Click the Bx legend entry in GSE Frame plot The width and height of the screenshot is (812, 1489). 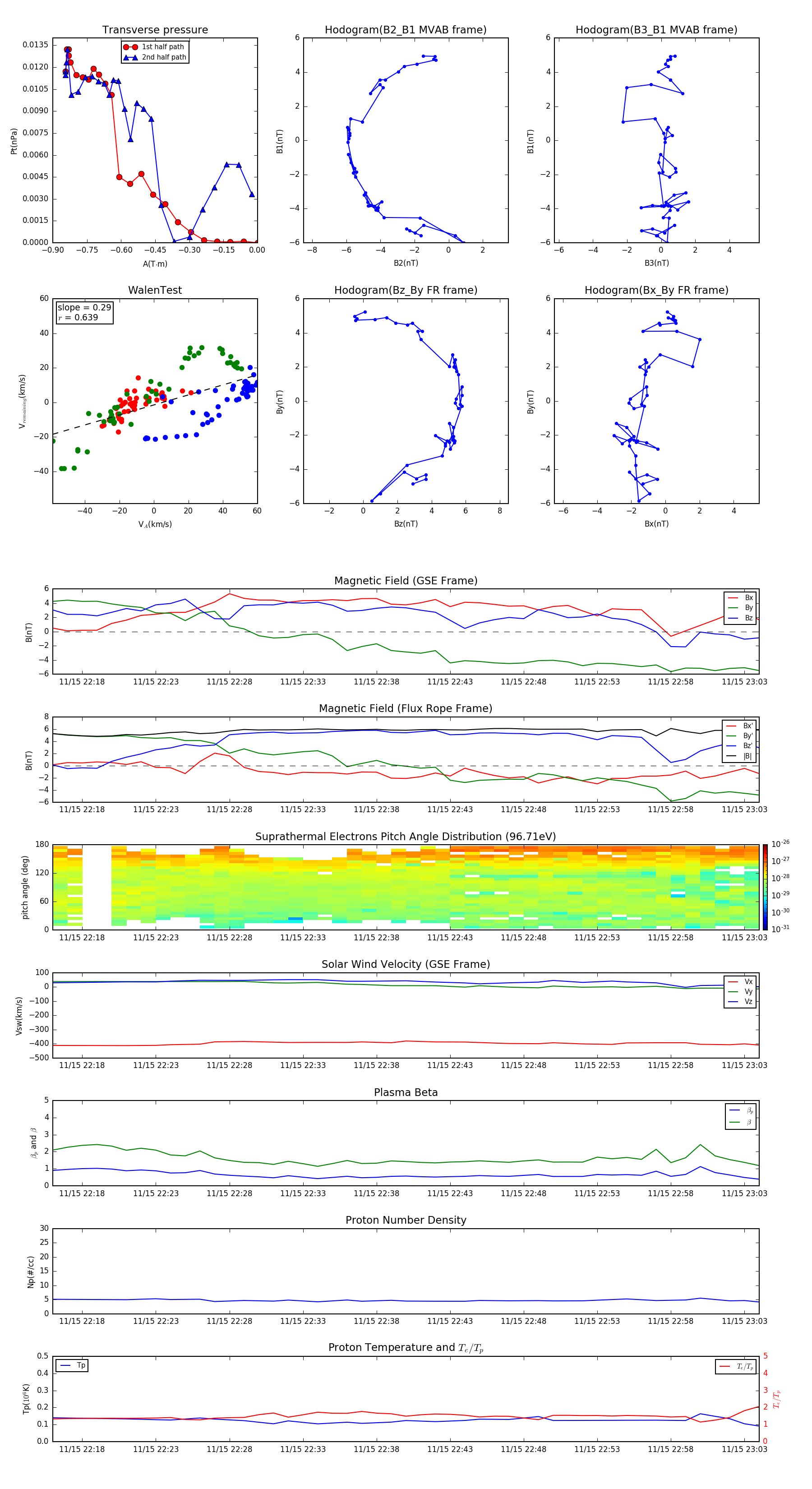[740, 598]
